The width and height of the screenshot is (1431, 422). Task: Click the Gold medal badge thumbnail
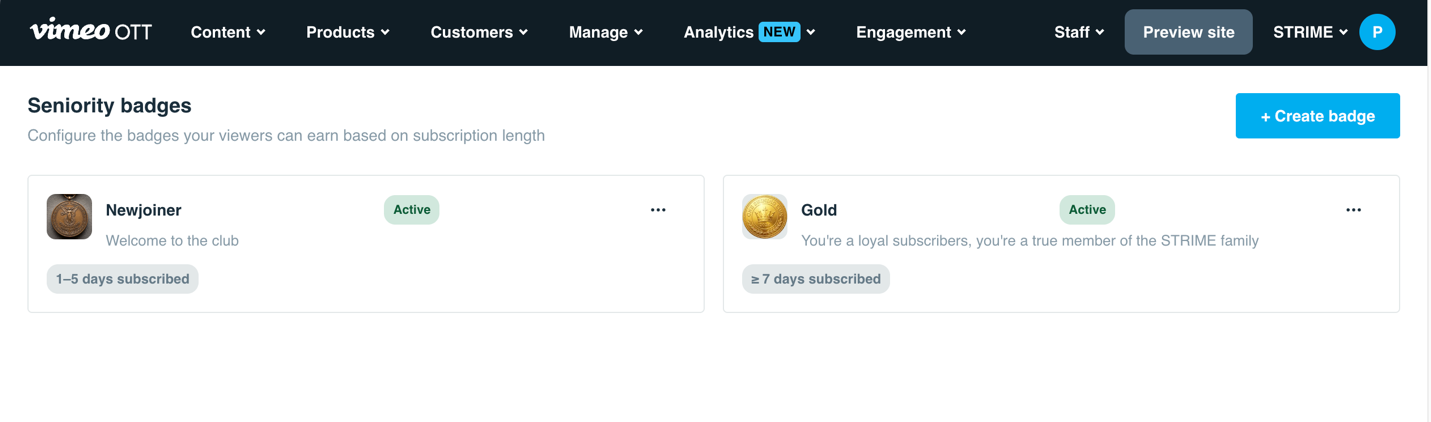(x=765, y=217)
